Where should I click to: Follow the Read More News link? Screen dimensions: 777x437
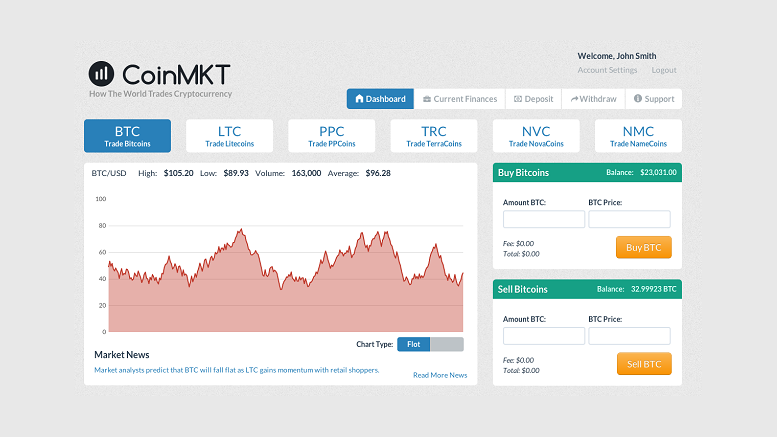[x=439, y=375]
